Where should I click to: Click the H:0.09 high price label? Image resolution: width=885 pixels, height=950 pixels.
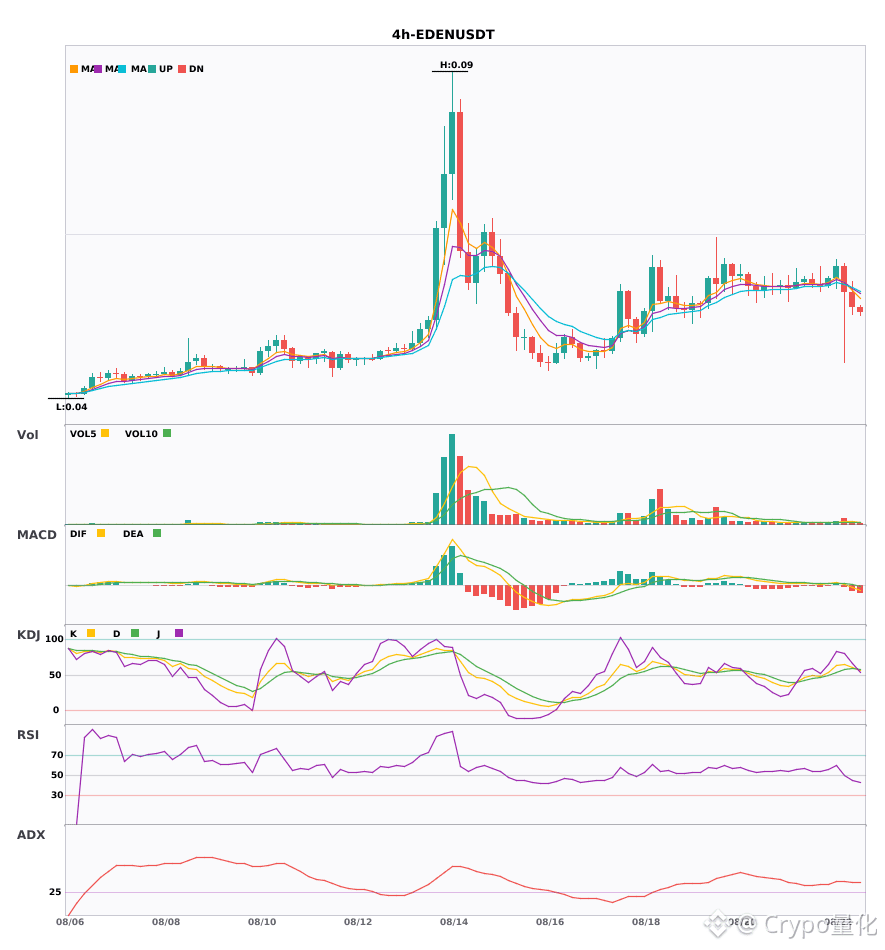[456, 65]
